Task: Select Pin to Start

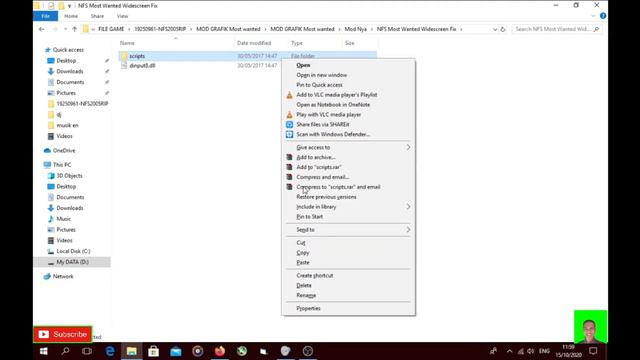Action: 309,217
